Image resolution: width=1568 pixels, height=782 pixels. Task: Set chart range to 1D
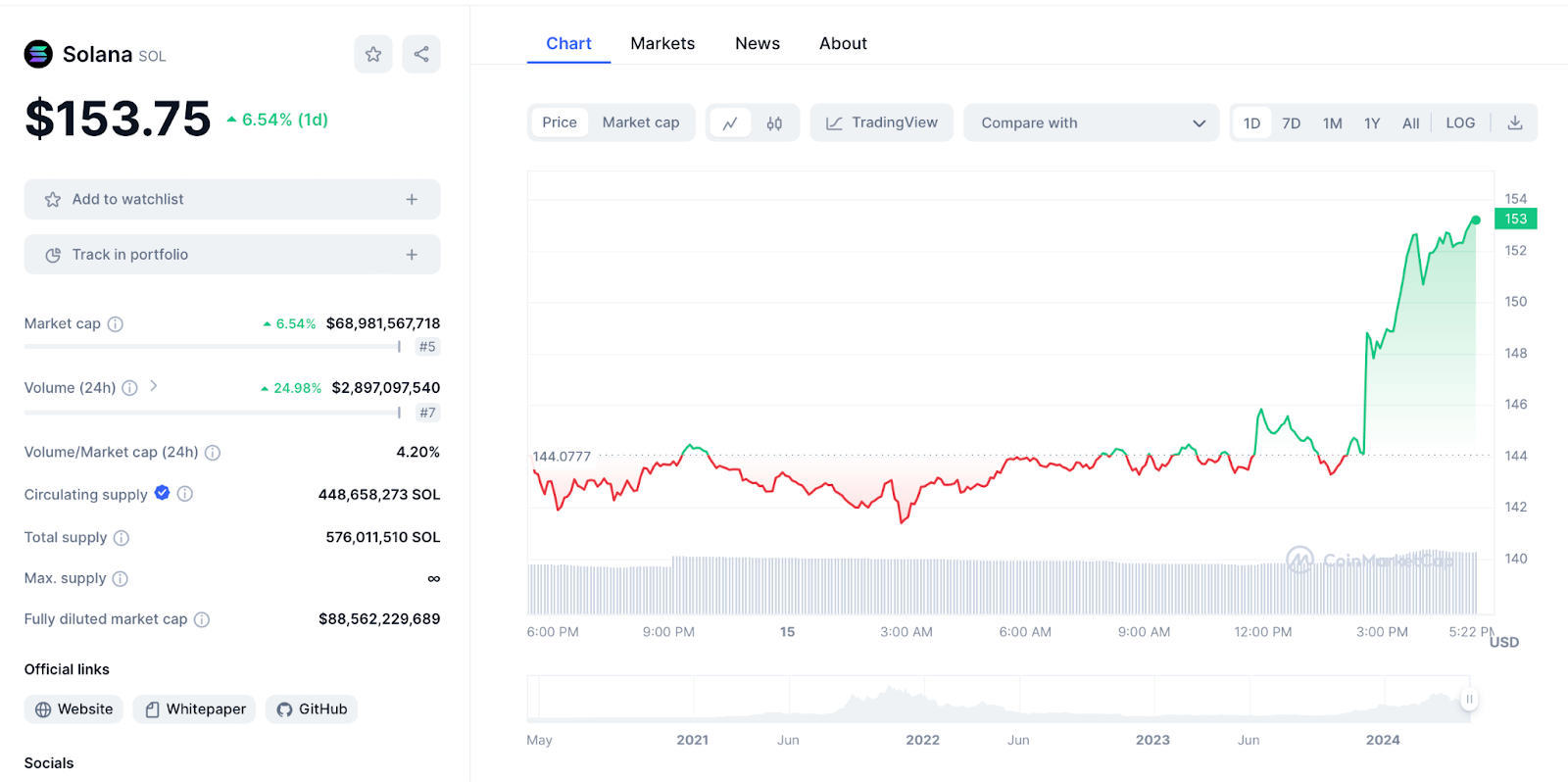(1252, 122)
